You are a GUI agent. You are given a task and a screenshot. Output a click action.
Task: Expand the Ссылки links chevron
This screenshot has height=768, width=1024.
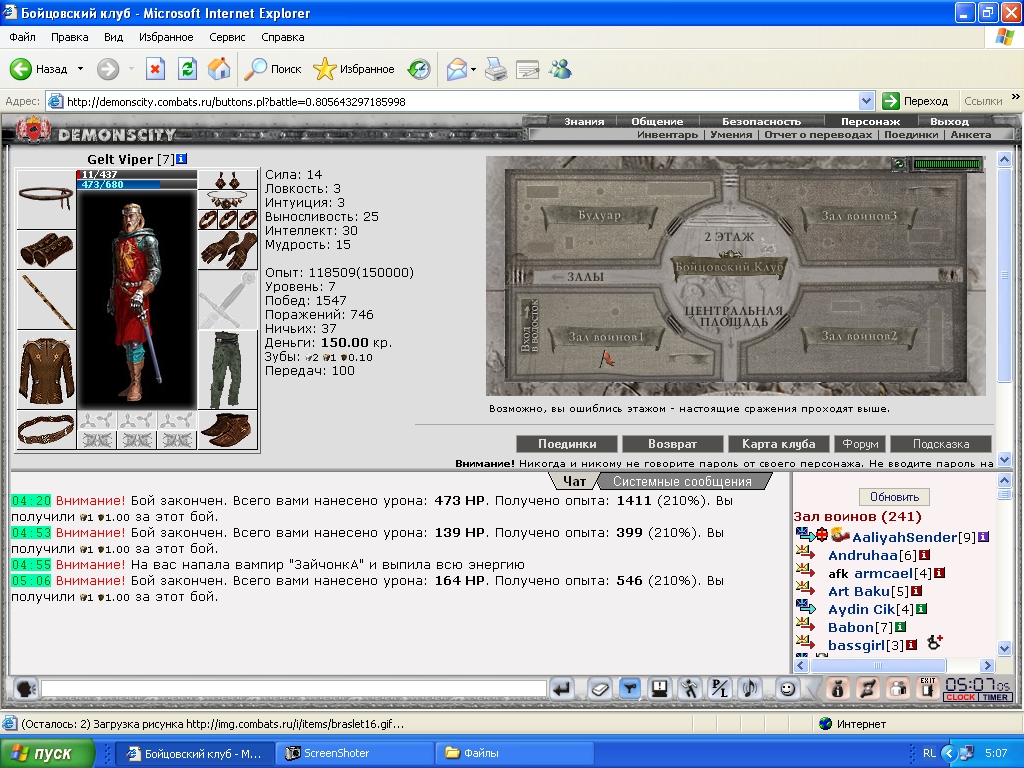click(x=1016, y=97)
